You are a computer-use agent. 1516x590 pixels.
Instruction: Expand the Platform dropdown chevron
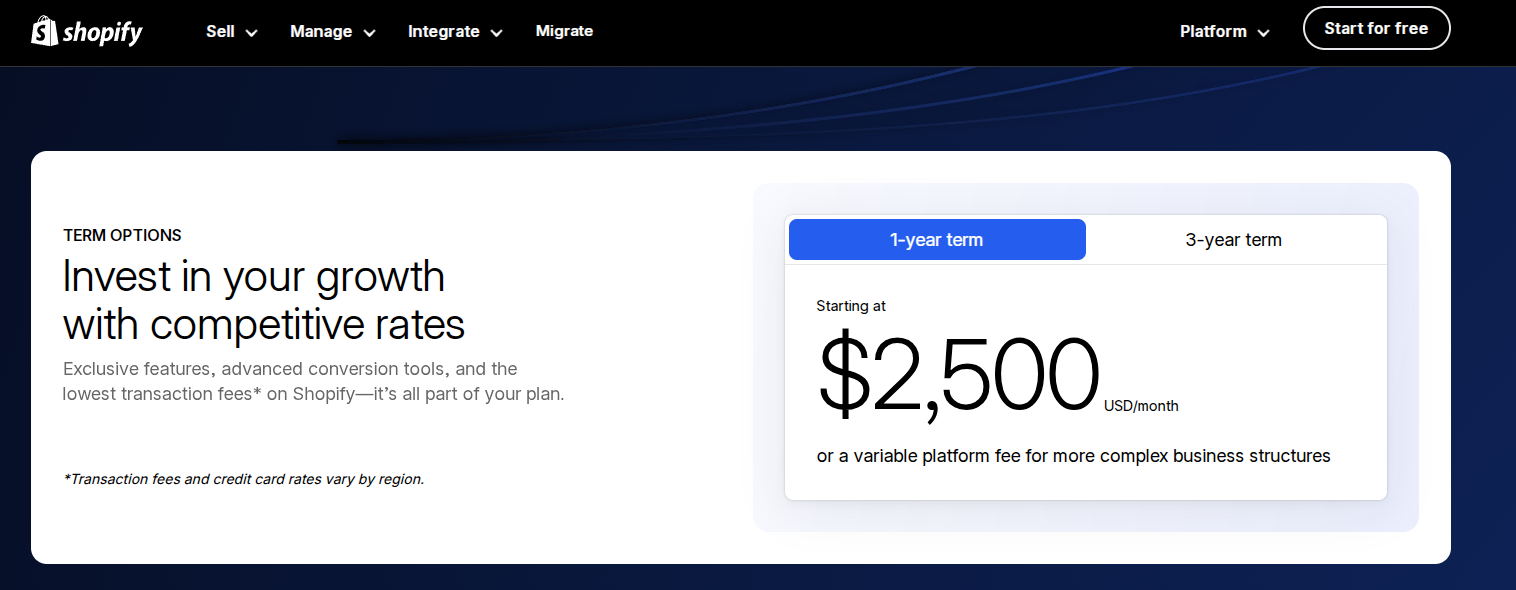pyautogui.click(x=1263, y=33)
